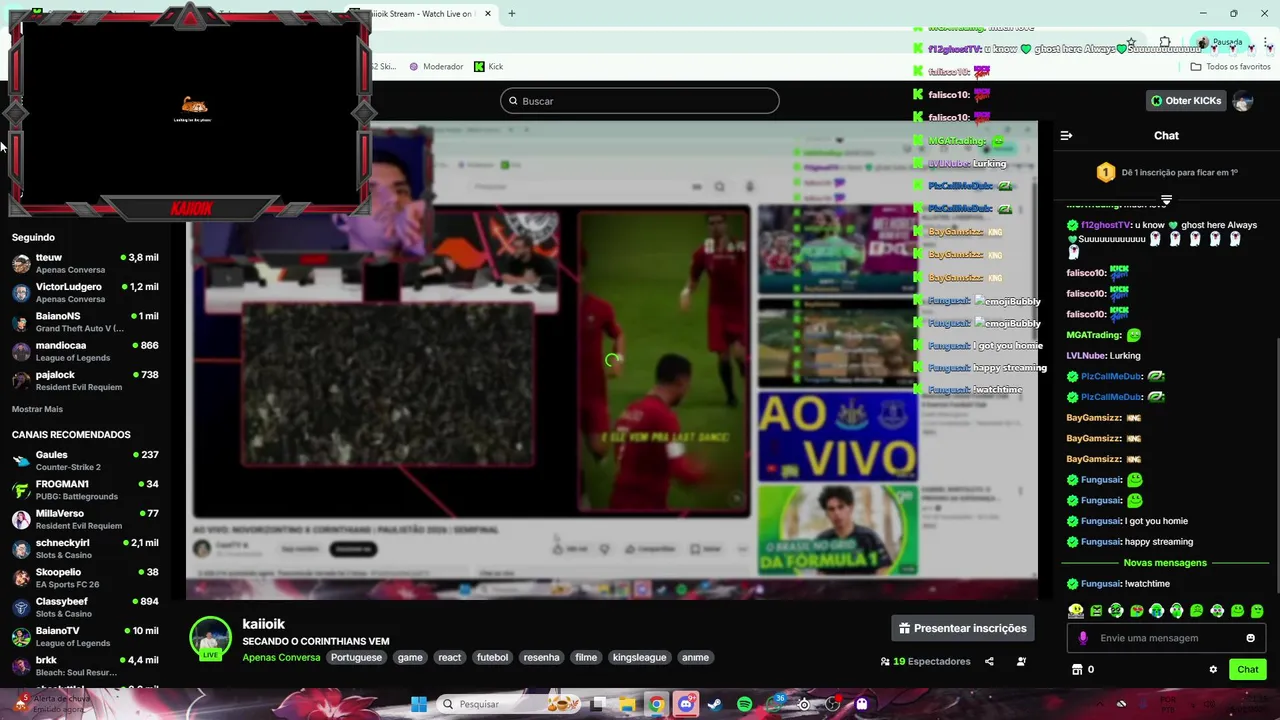
Task: Click the gift icon in Presentear inscrições
Action: pos(904,628)
